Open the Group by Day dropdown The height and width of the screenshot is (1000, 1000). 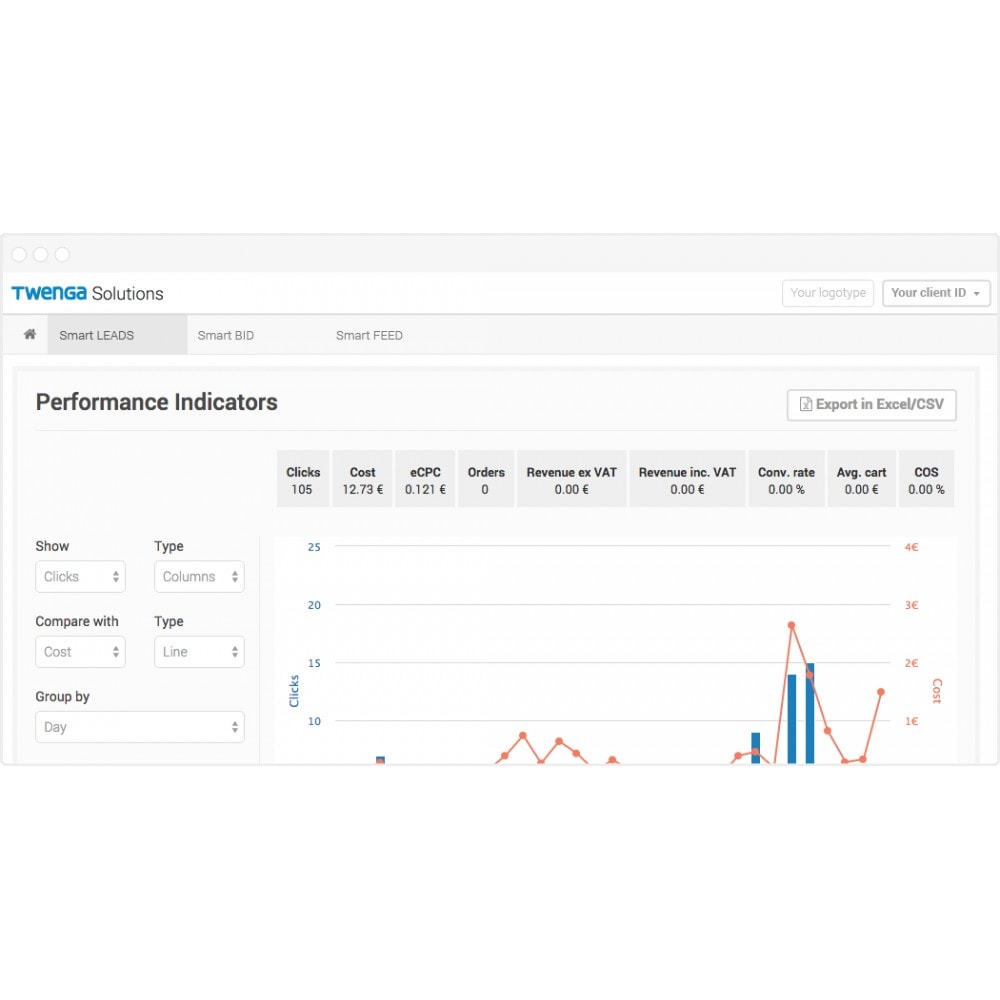click(x=140, y=727)
